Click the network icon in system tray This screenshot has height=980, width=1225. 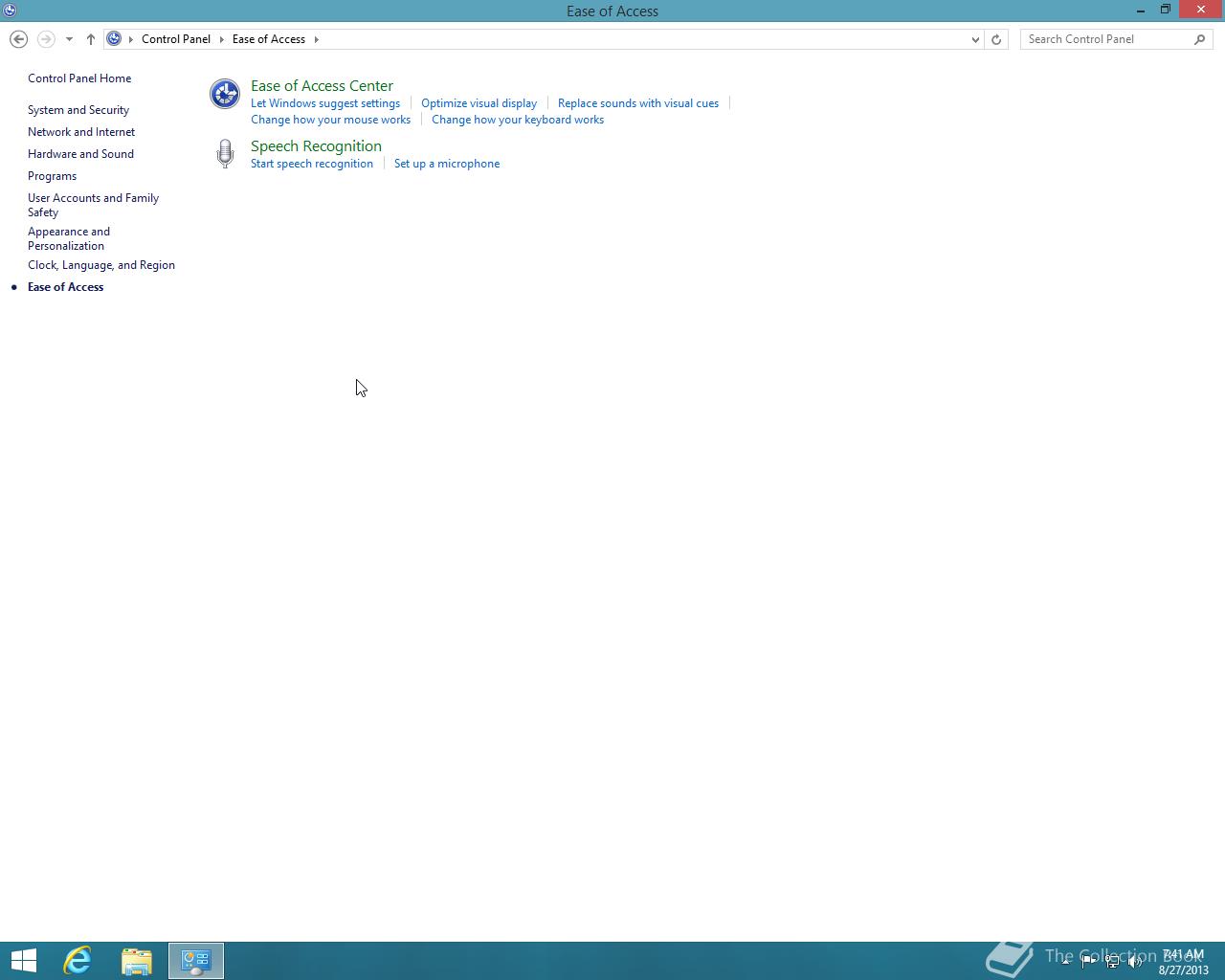[1112, 962]
